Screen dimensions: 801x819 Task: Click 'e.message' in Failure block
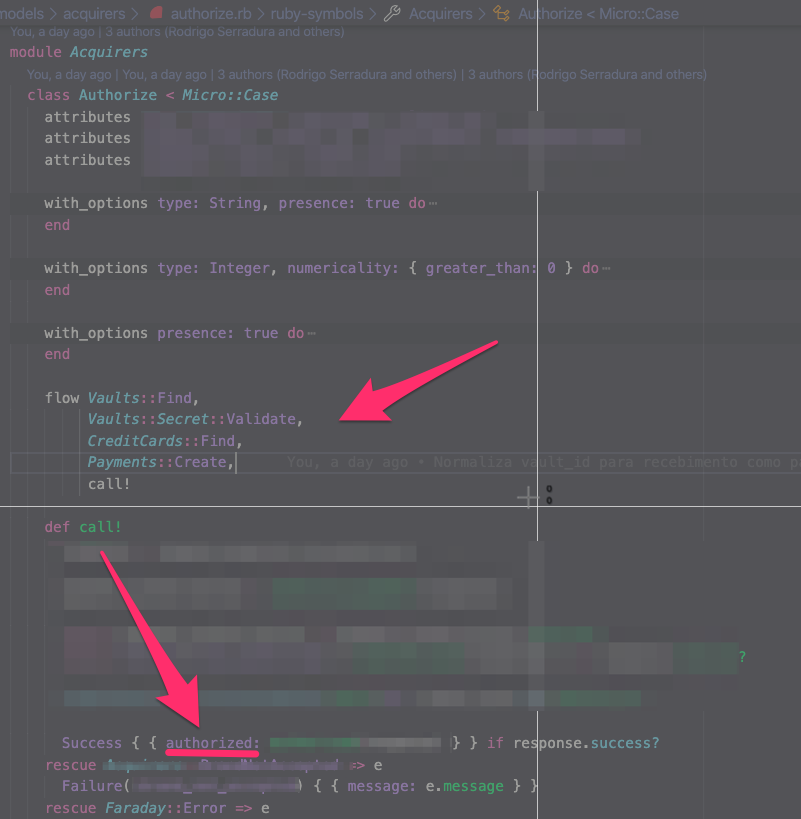click(465, 786)
